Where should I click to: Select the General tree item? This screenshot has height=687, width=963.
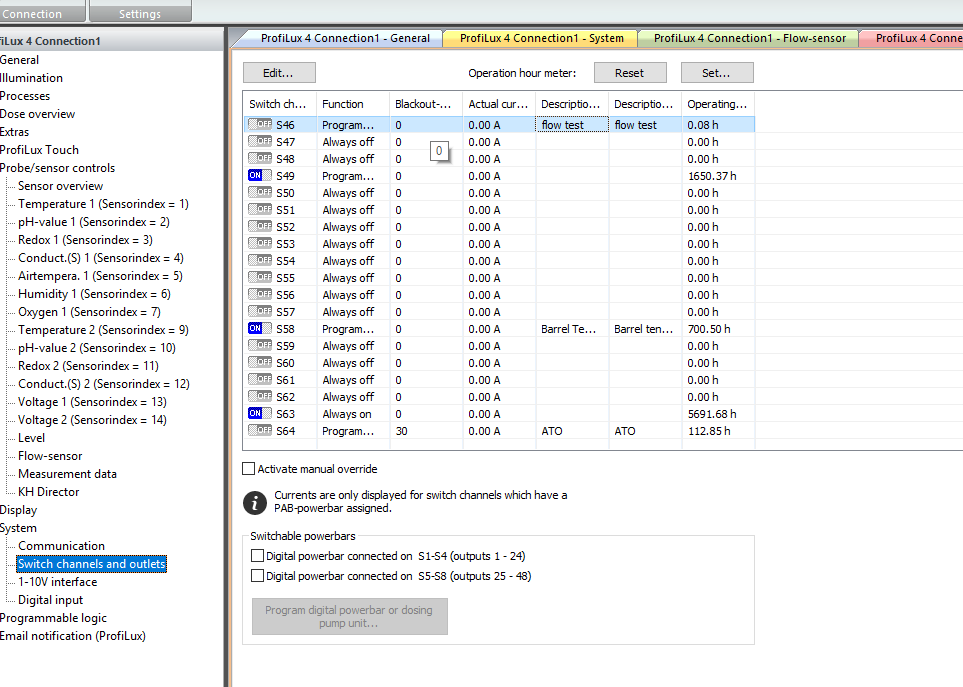pos(19,60)
